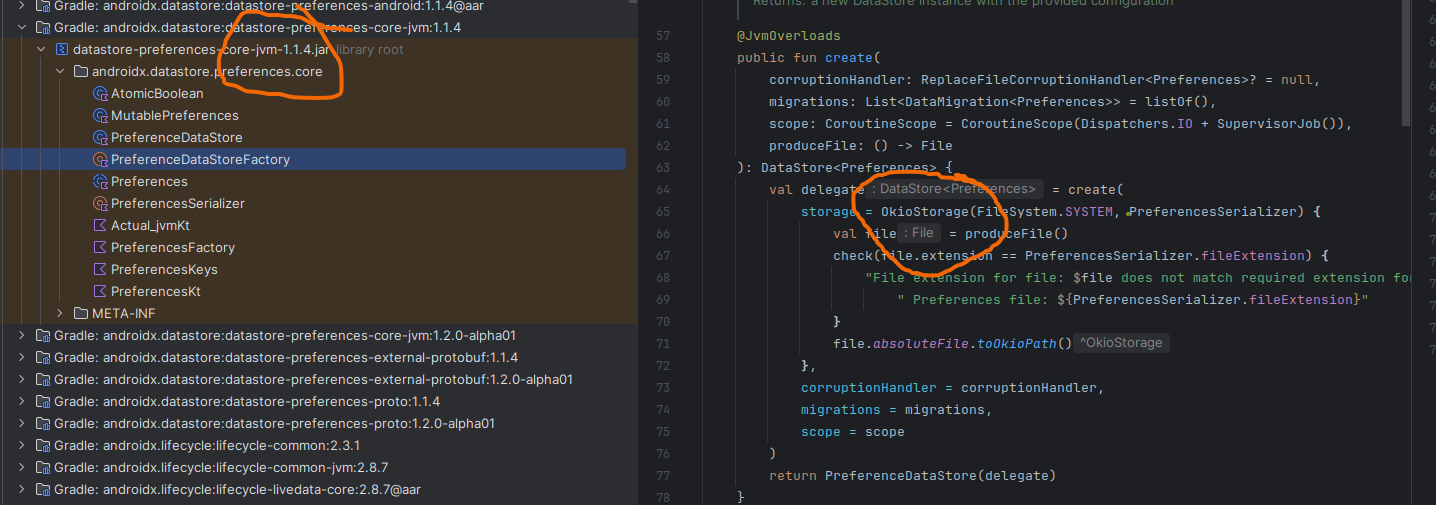Click the datastore-preferences-core-jvm-1.1.4.jar archive icon
The width and height of the screenshot is (1436, 505).
(62, 50)
